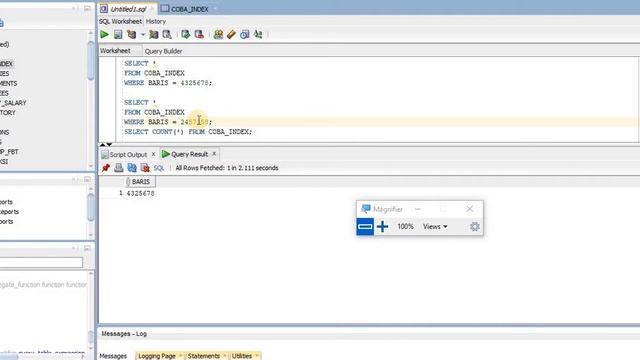Screen dimensions: 640x360
Task: Click the Magnifier 100% zoom level
Action: 405,227
